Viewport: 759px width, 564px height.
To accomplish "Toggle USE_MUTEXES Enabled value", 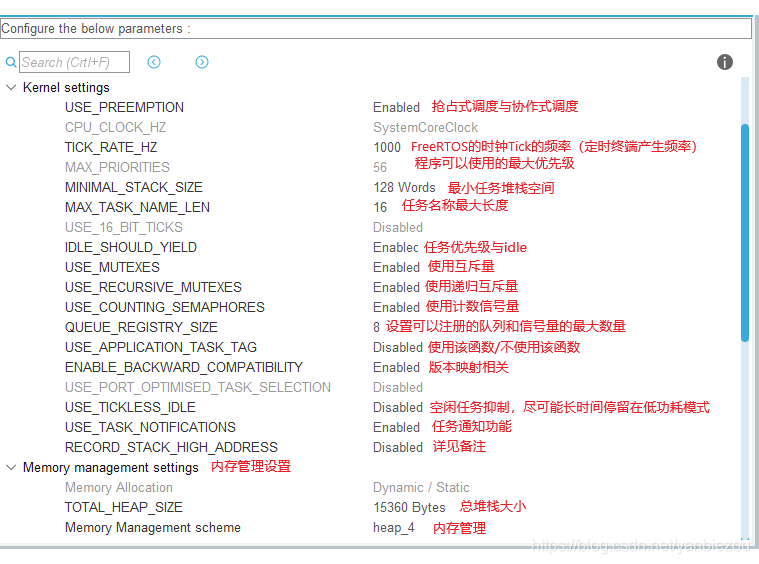I will pos(396,267).
